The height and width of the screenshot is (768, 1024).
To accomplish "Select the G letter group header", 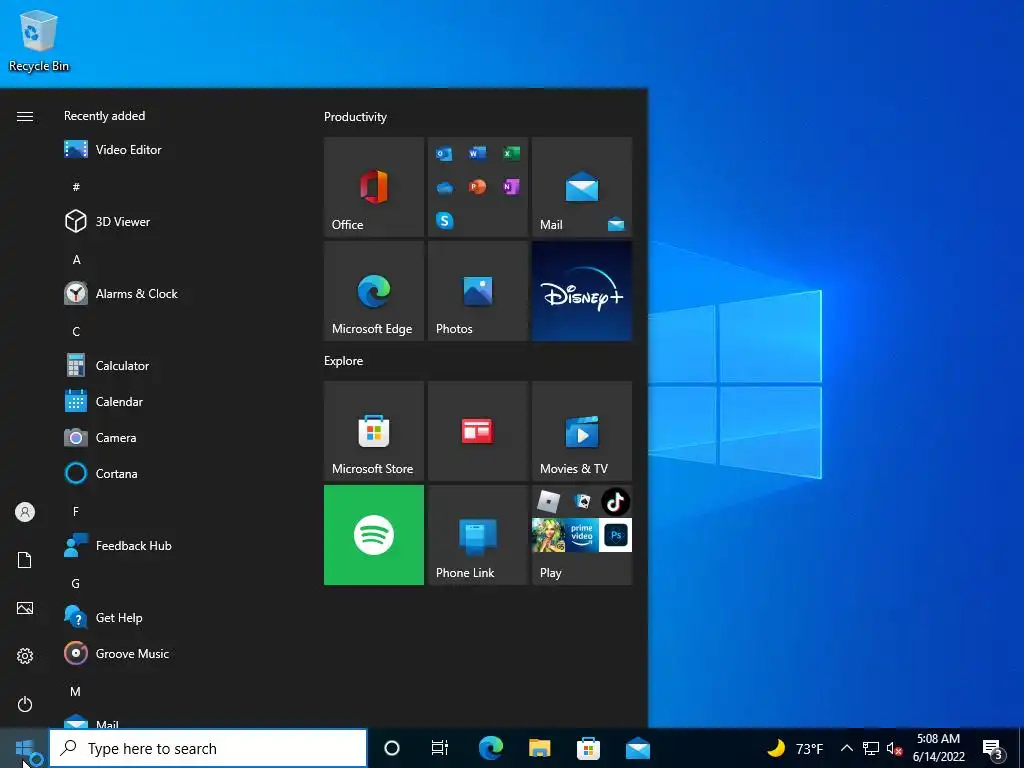I will point(76,583).
